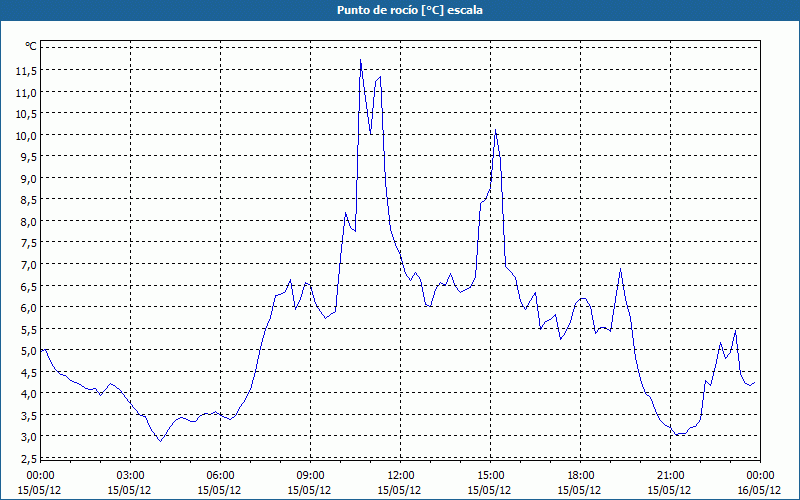Click the 15:00 time label
This screenshot has width=800, height=500.
(490, 475)
